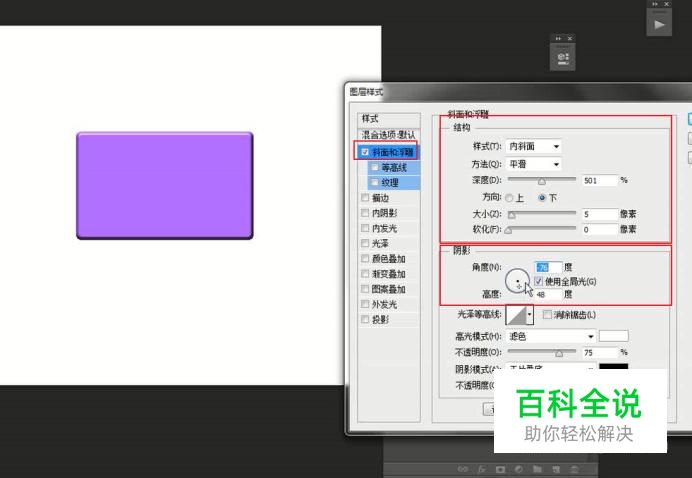Screen dimensions: 692x478
Task: Enable the 外发光 checkbox
Action: pos(365,304)
